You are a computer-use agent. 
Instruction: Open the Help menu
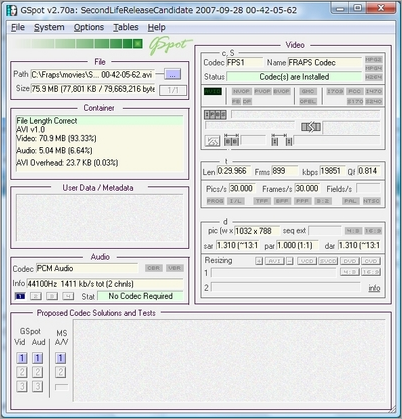coord(156,27)
